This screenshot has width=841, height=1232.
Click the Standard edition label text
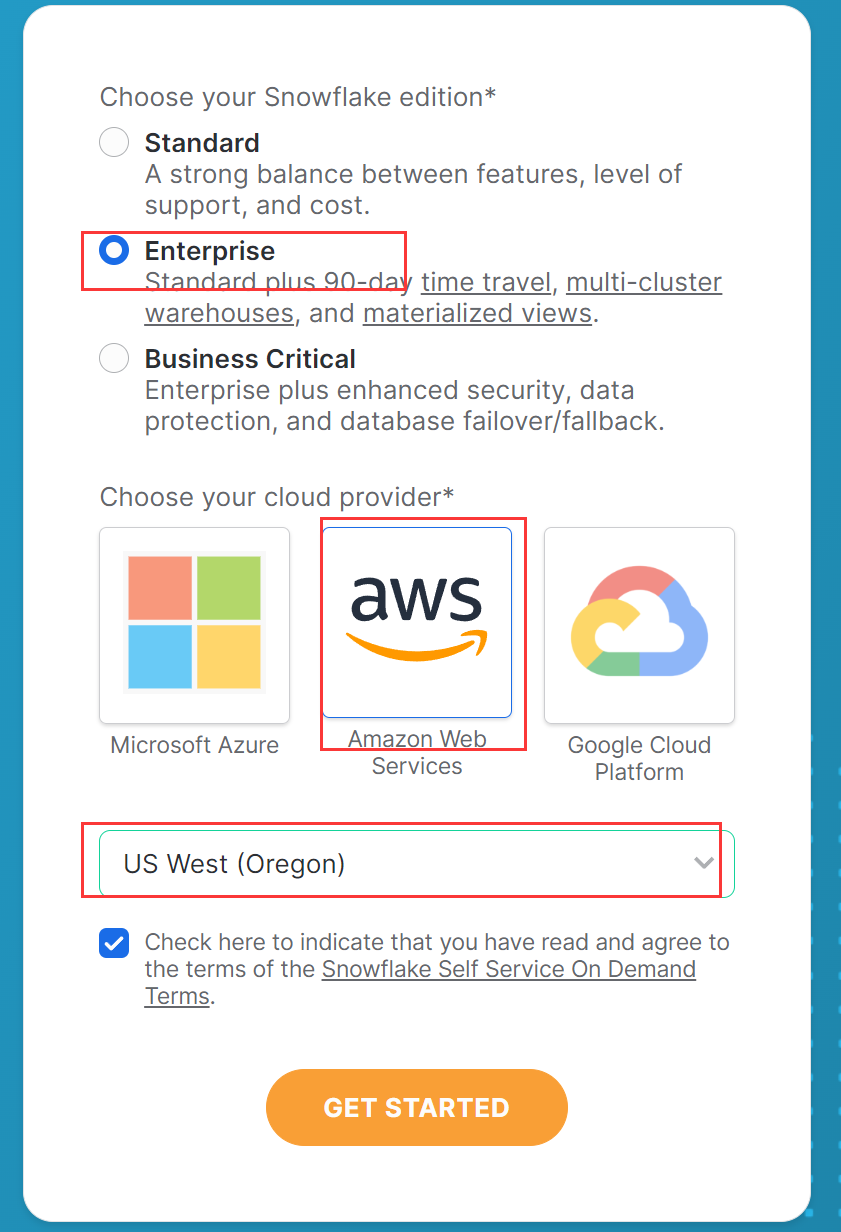[202, 143]
